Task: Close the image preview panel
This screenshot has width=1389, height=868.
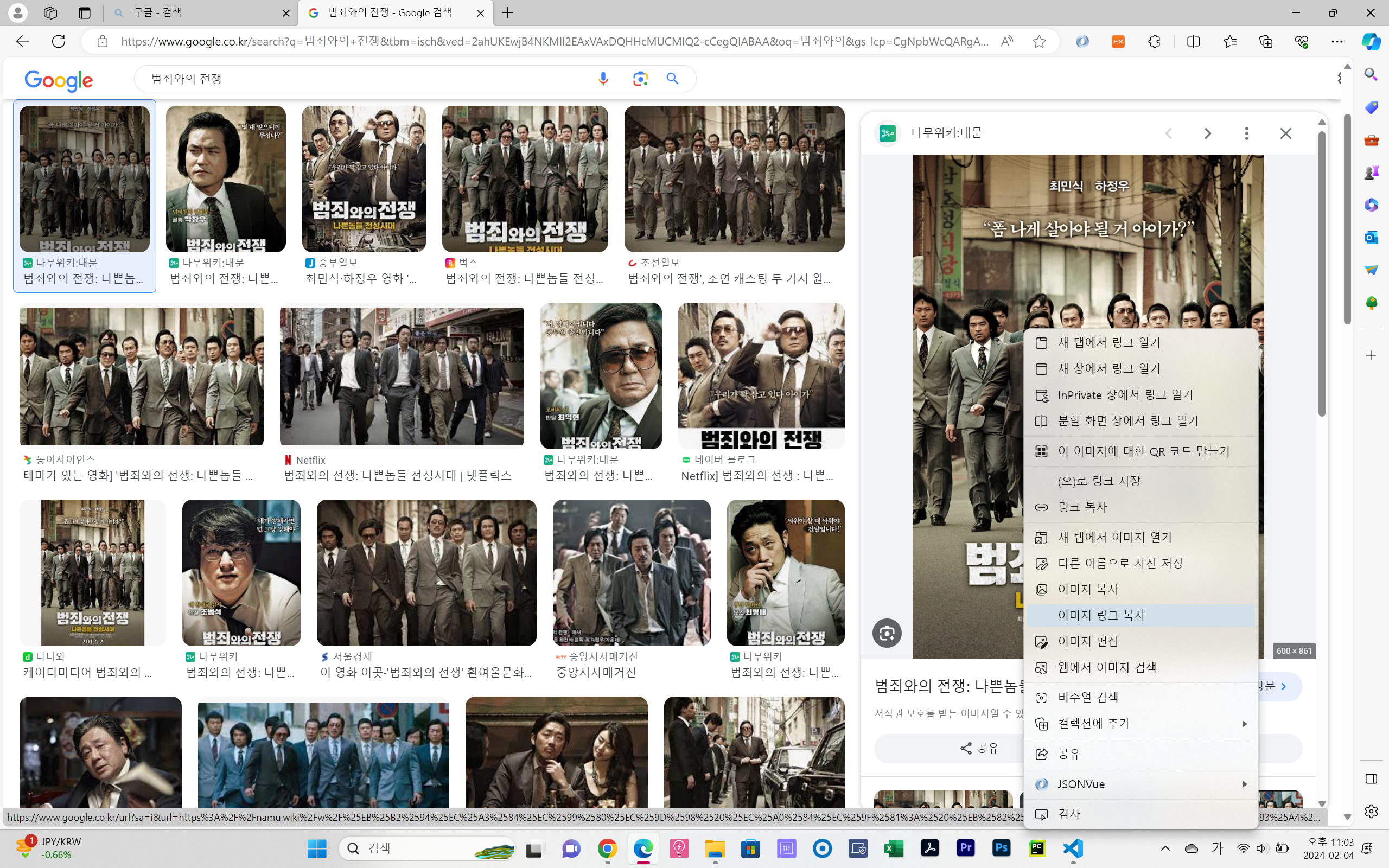Action: (x=1286, y=133)
